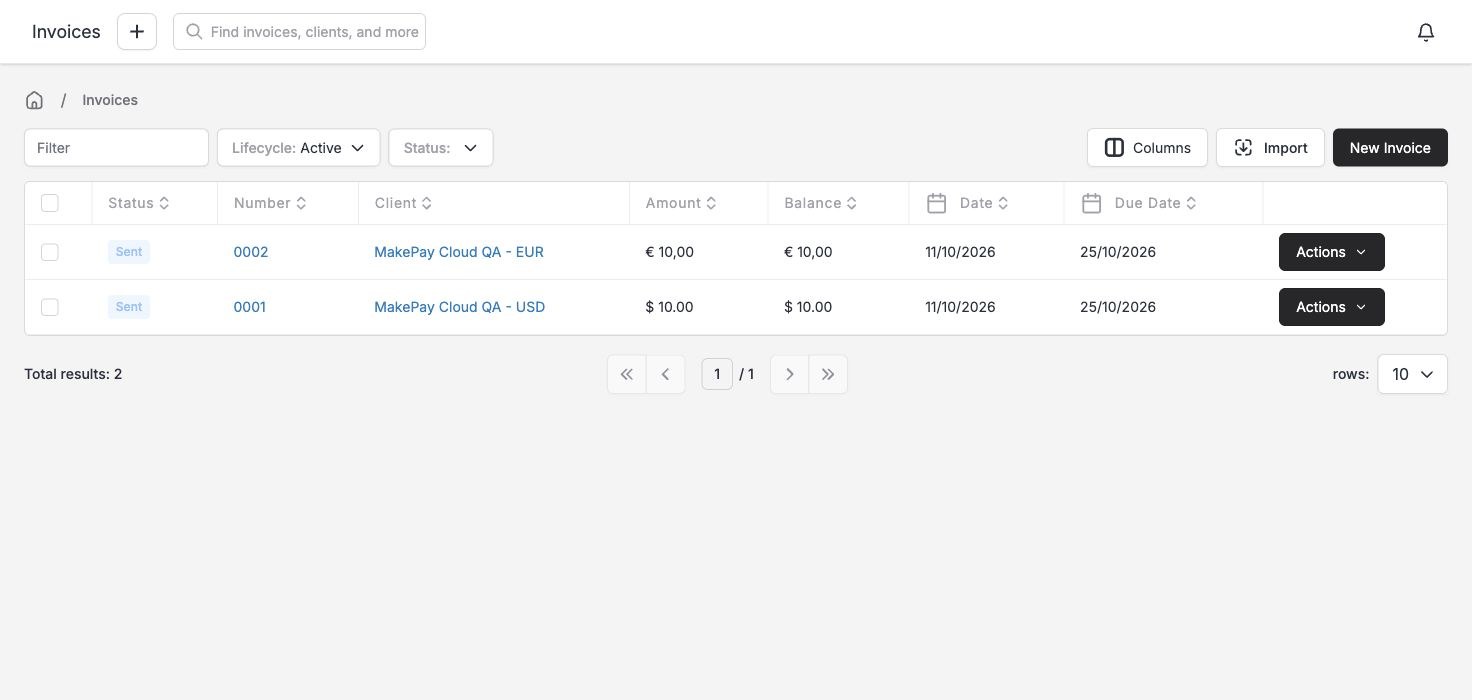Open the Lifecycle: Active dropdown
1472x700 pixels.
point(298,148)
